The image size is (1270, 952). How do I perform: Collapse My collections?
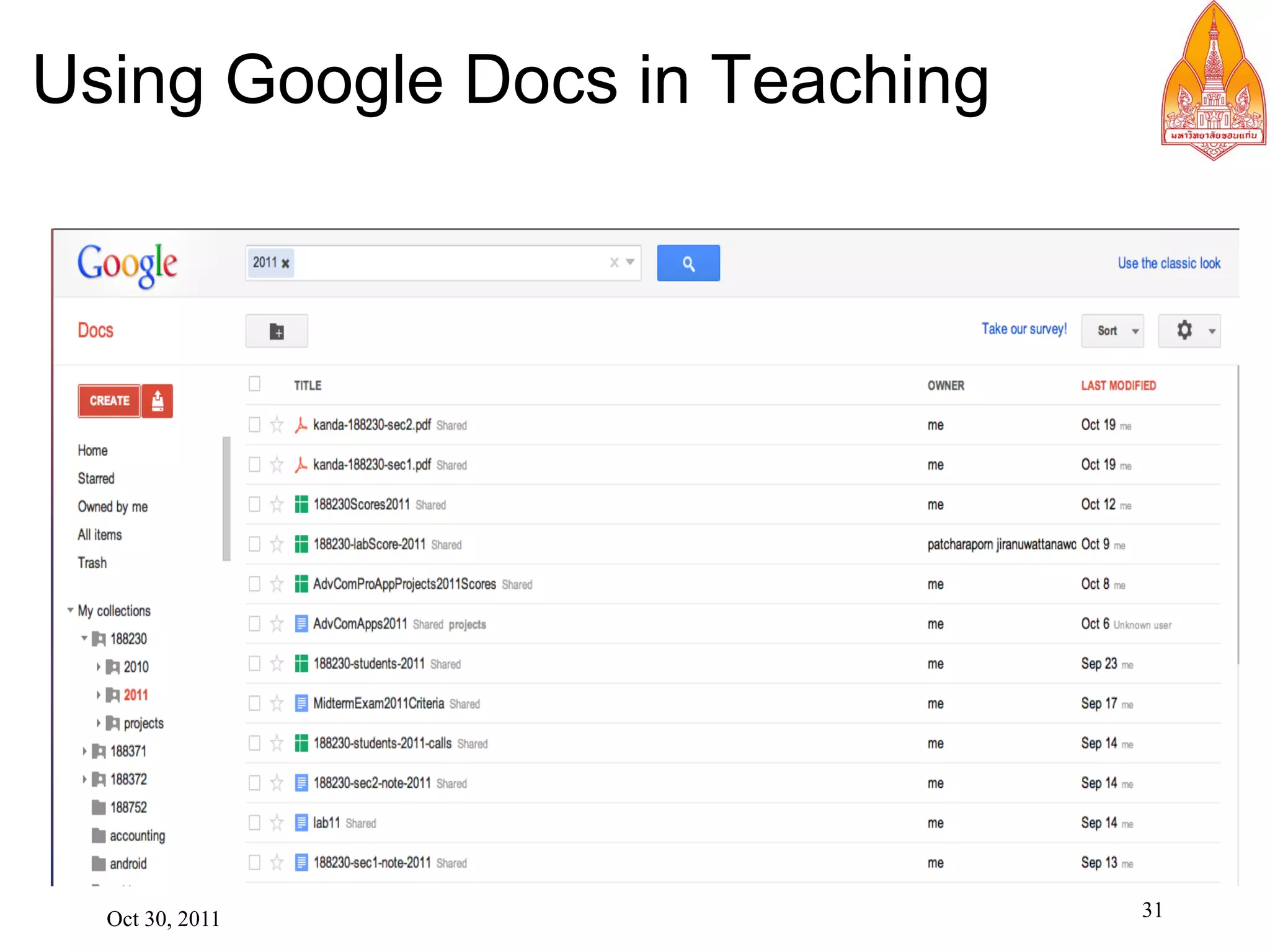[70, 610]
